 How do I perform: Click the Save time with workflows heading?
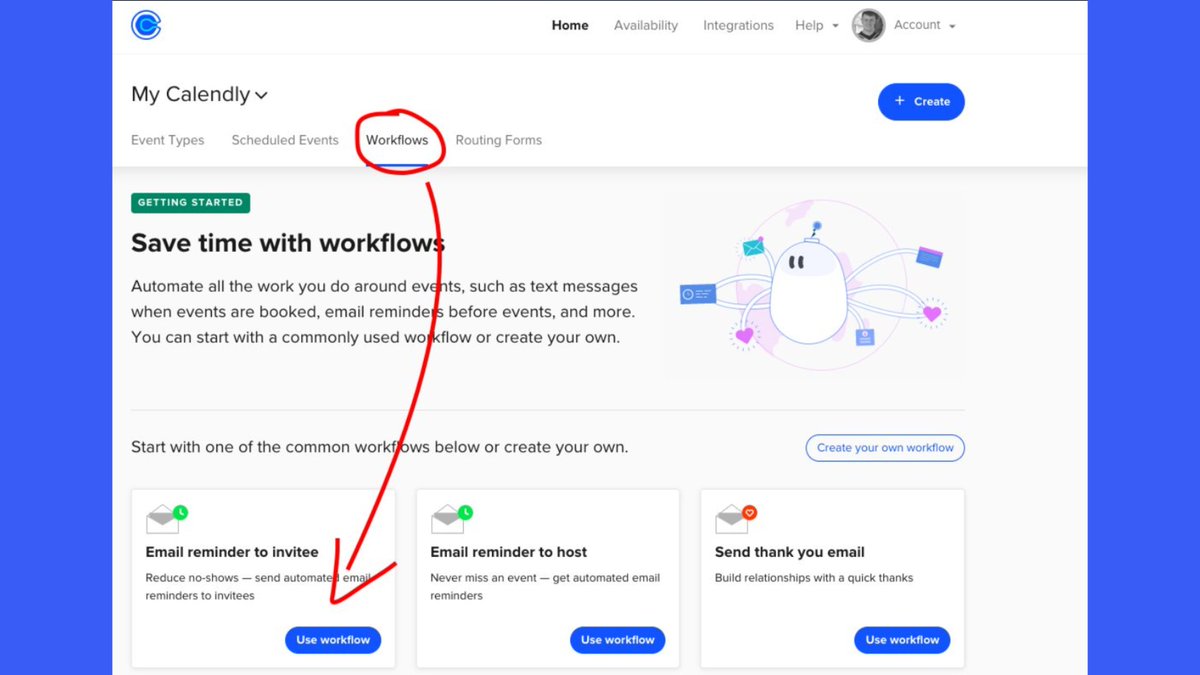point(288,243)
